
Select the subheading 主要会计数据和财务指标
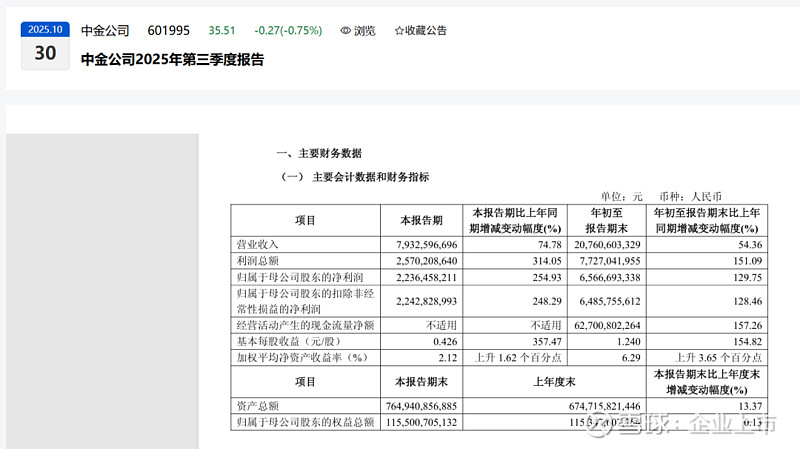[370, 177]
